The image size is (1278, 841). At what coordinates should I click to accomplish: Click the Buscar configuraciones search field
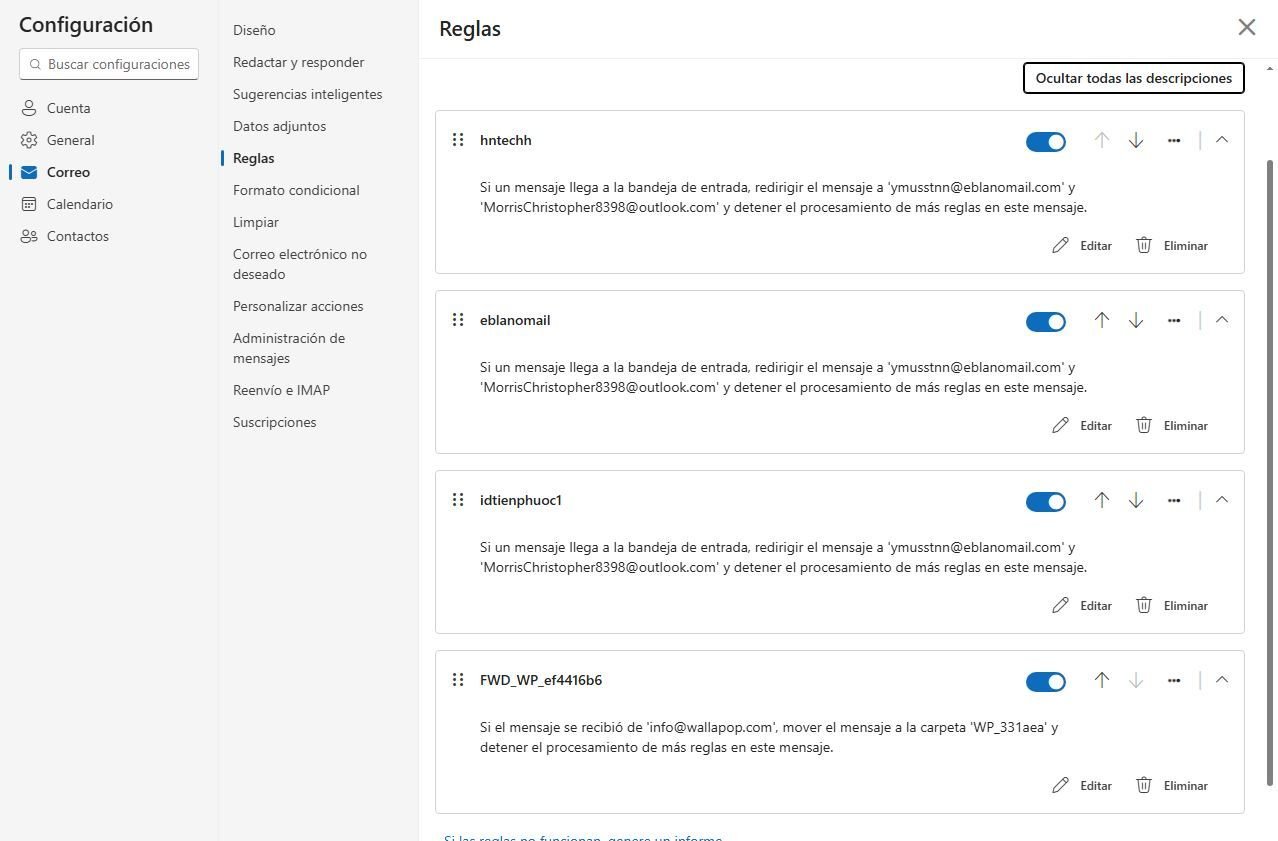108,64
